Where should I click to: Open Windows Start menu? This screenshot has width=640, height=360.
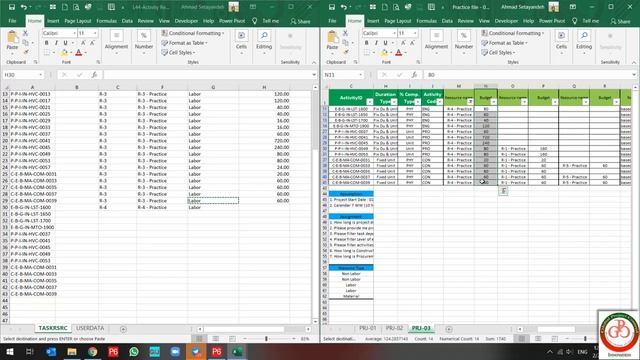[9, 352]
